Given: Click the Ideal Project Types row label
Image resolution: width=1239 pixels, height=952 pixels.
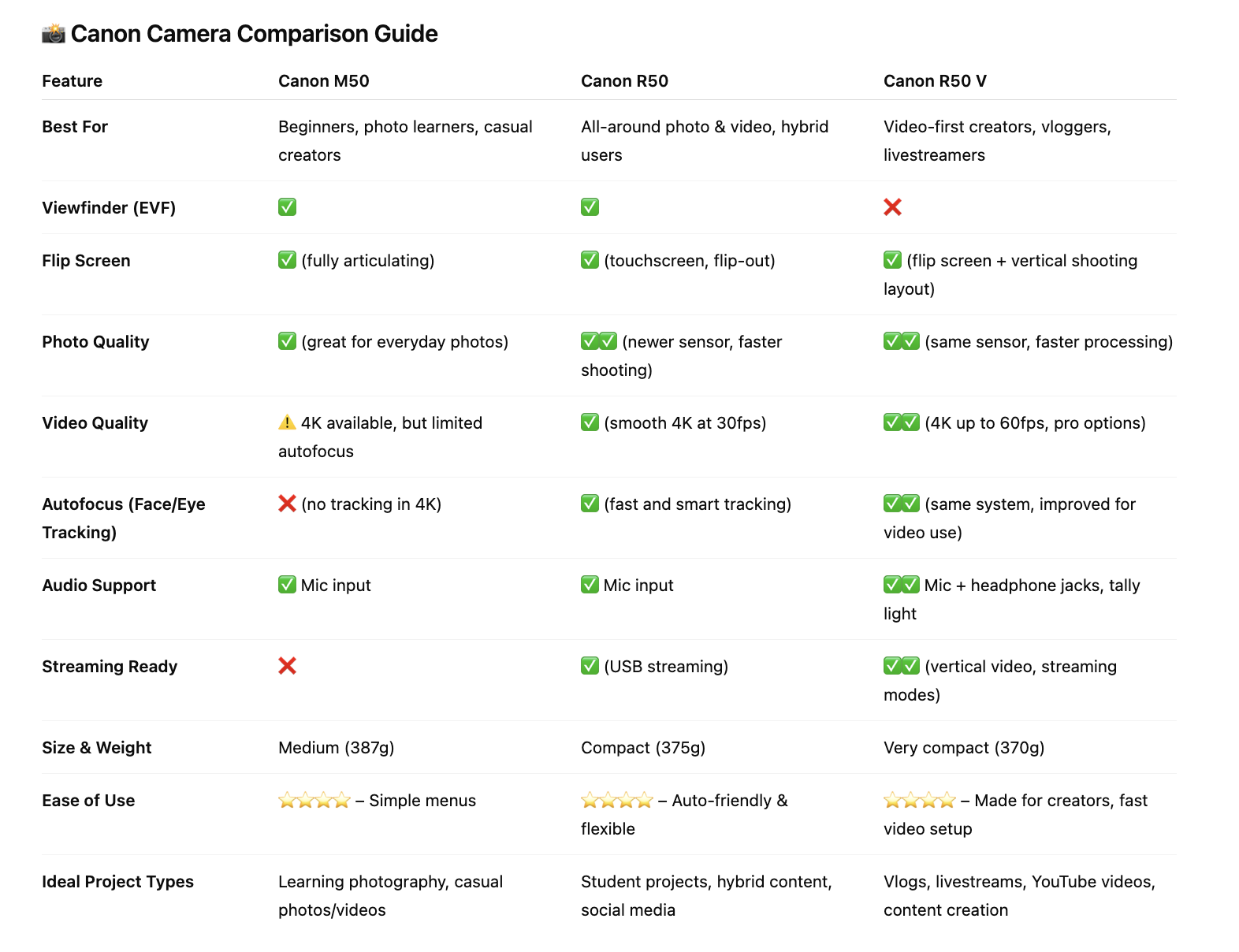Looking at the screenshot, I should [117, 882].
